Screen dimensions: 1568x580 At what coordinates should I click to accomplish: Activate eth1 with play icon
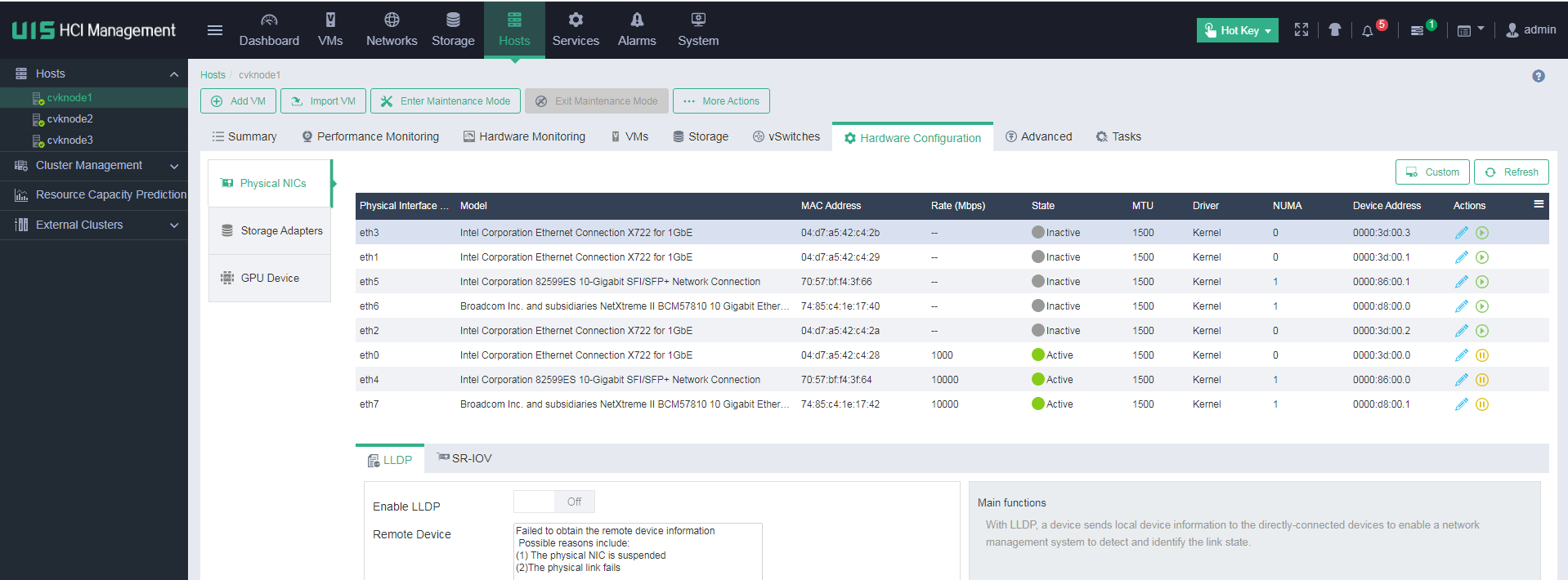tap(1482, 257)
